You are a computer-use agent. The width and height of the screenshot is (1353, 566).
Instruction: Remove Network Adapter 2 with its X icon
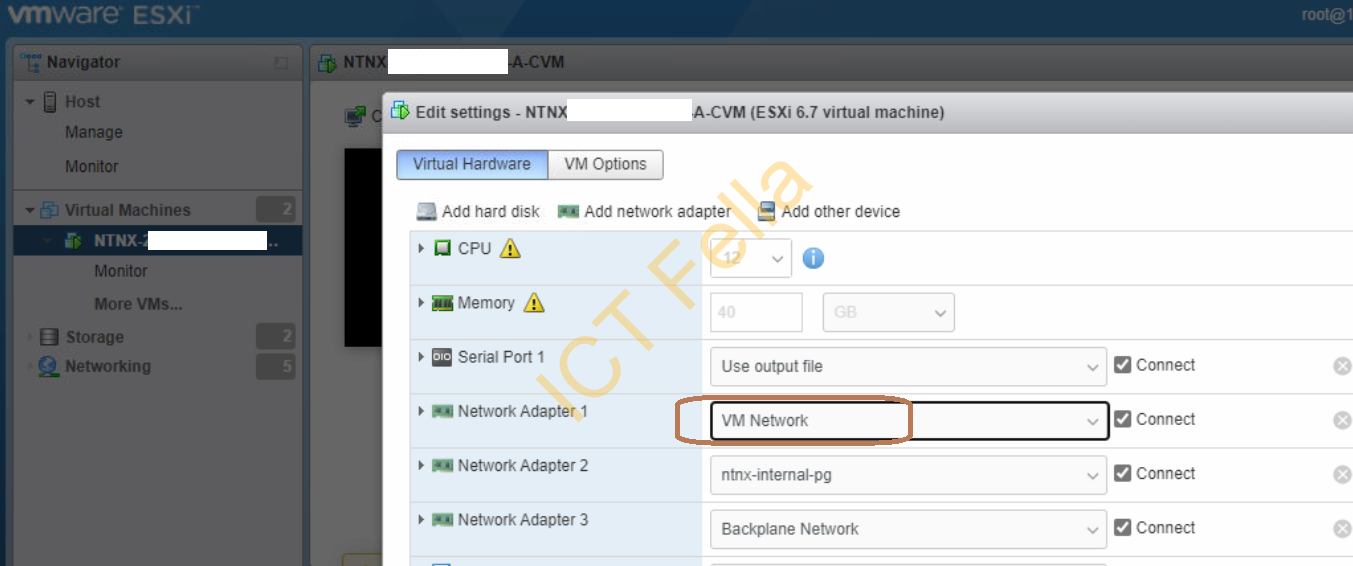(1342, 474)
